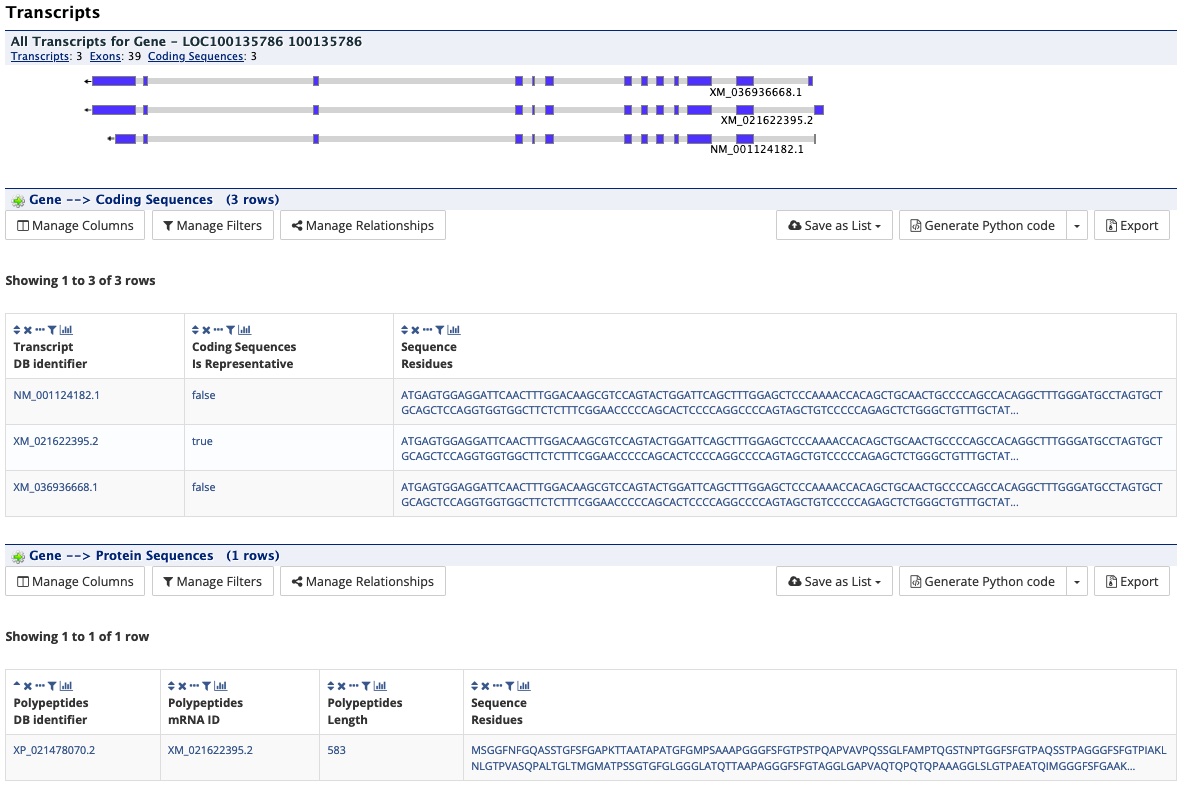Viewport: 1184px width, 785px height.
Task: Export the Coding Sequences table
Action: click(x=1132, y=226)
